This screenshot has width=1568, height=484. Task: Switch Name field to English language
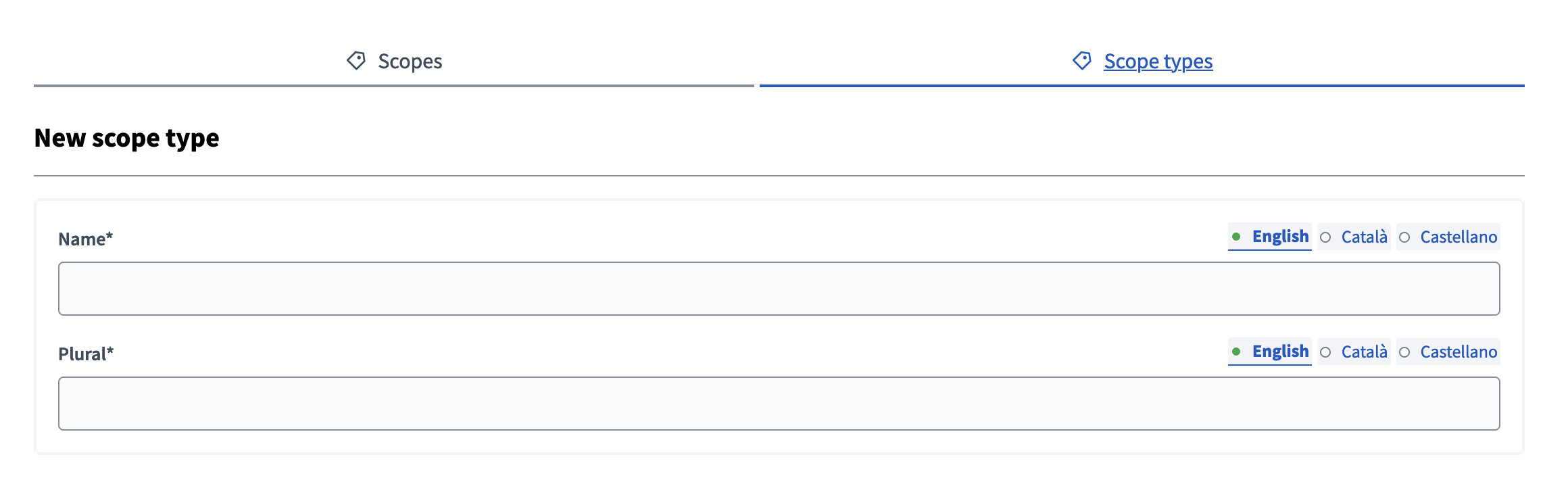tap(1280, 237)
